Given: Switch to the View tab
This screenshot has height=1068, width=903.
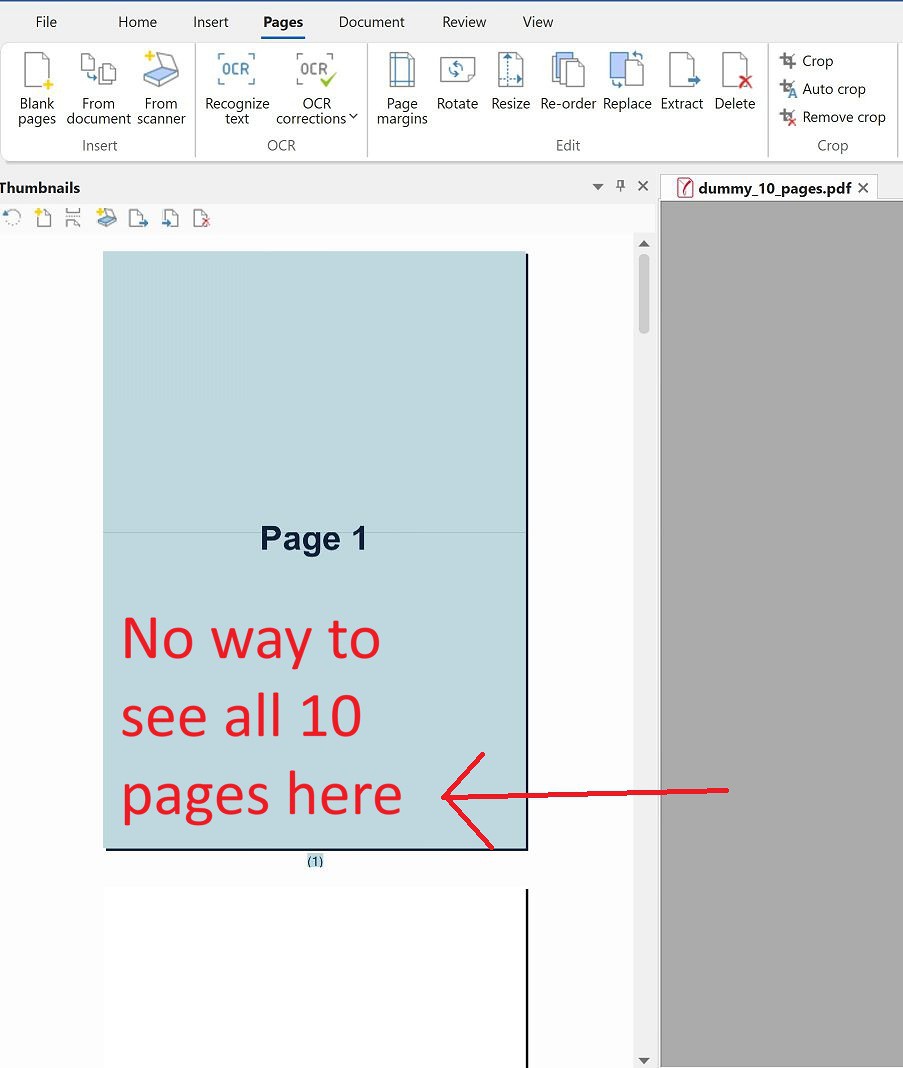Looking at the screenshot, I should click(x=537, y=22).
